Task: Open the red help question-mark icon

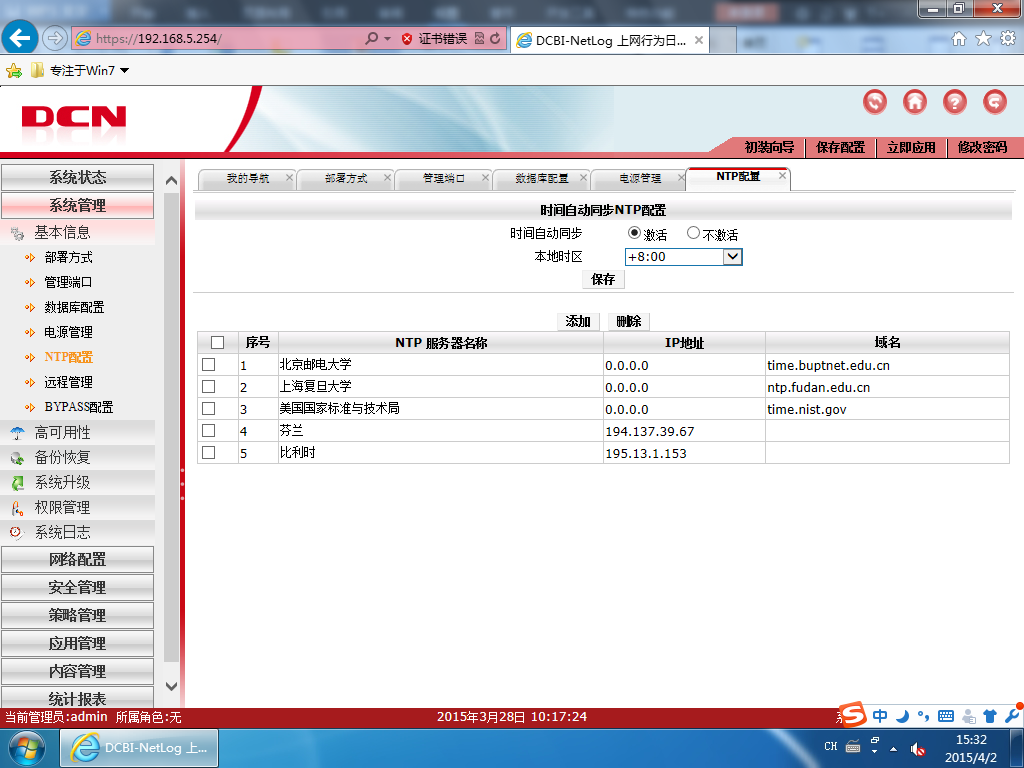Action: point(954,102)
